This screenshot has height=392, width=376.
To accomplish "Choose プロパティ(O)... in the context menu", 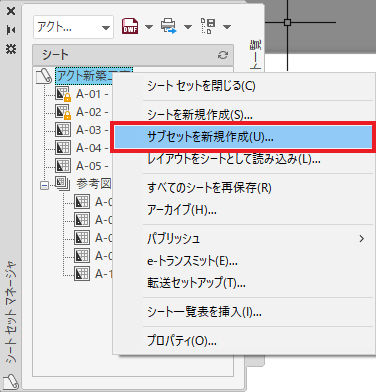I will (x=244, y=341).
